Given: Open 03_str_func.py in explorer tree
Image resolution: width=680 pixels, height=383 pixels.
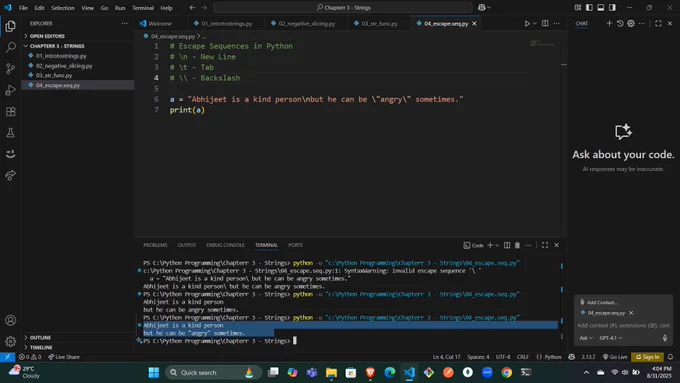Looking at the screenshot, I should click(54, 75).
